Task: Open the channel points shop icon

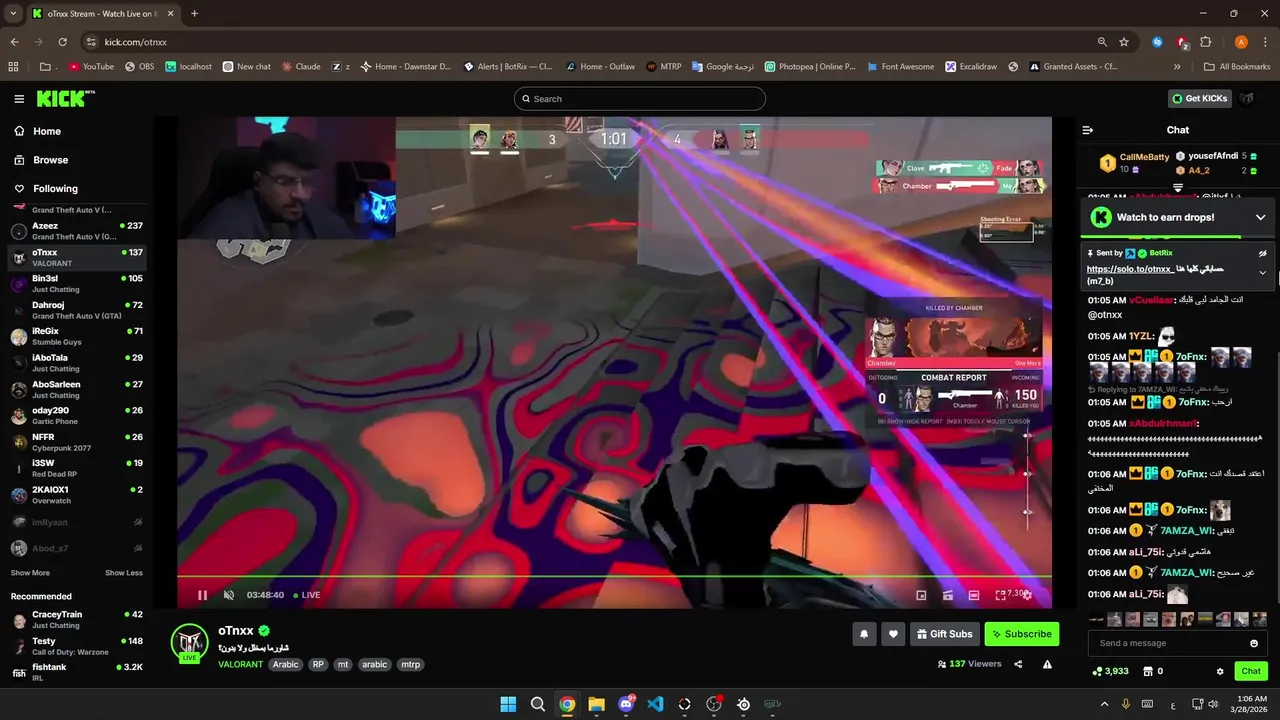Action: (x=1148, y=671)
